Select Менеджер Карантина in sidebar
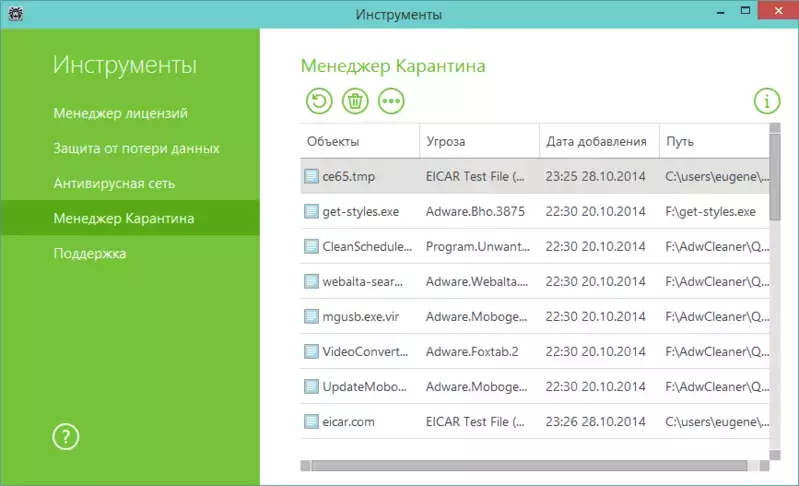 click(x=130, y=218)
